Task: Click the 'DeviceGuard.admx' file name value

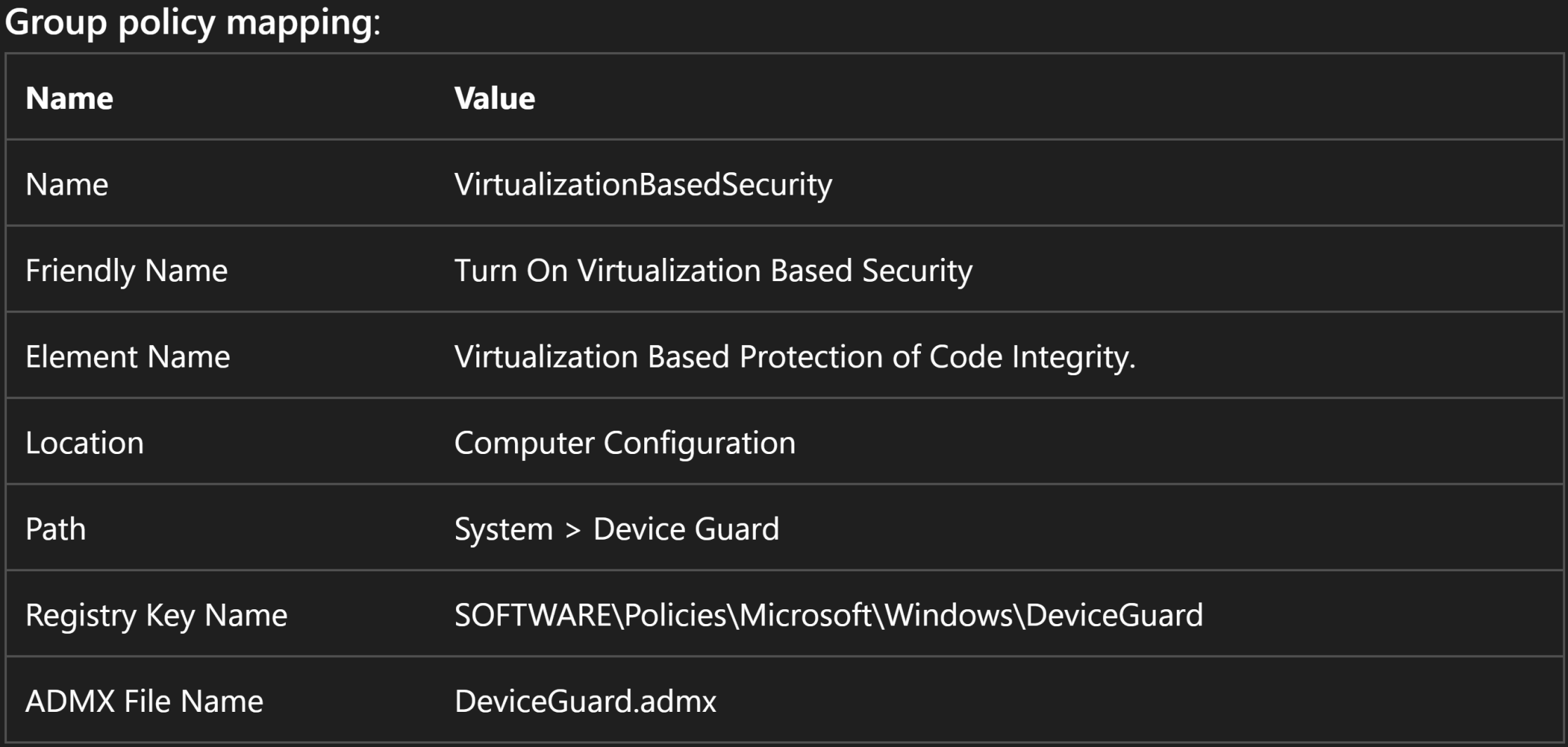Action: point(585,701)
